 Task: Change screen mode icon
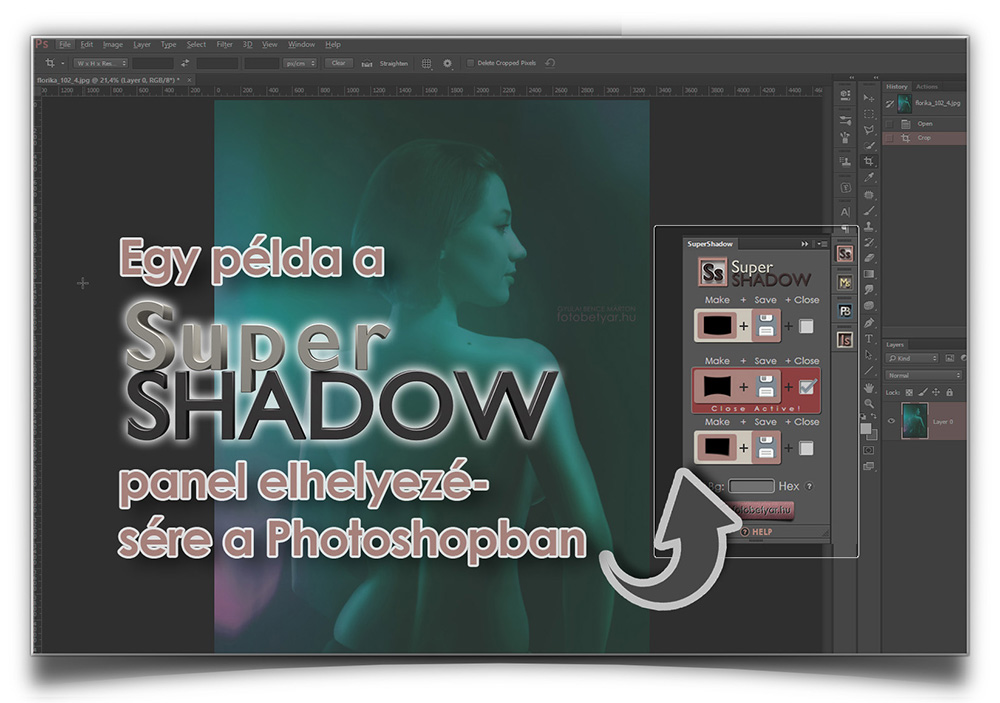[869, 466]
